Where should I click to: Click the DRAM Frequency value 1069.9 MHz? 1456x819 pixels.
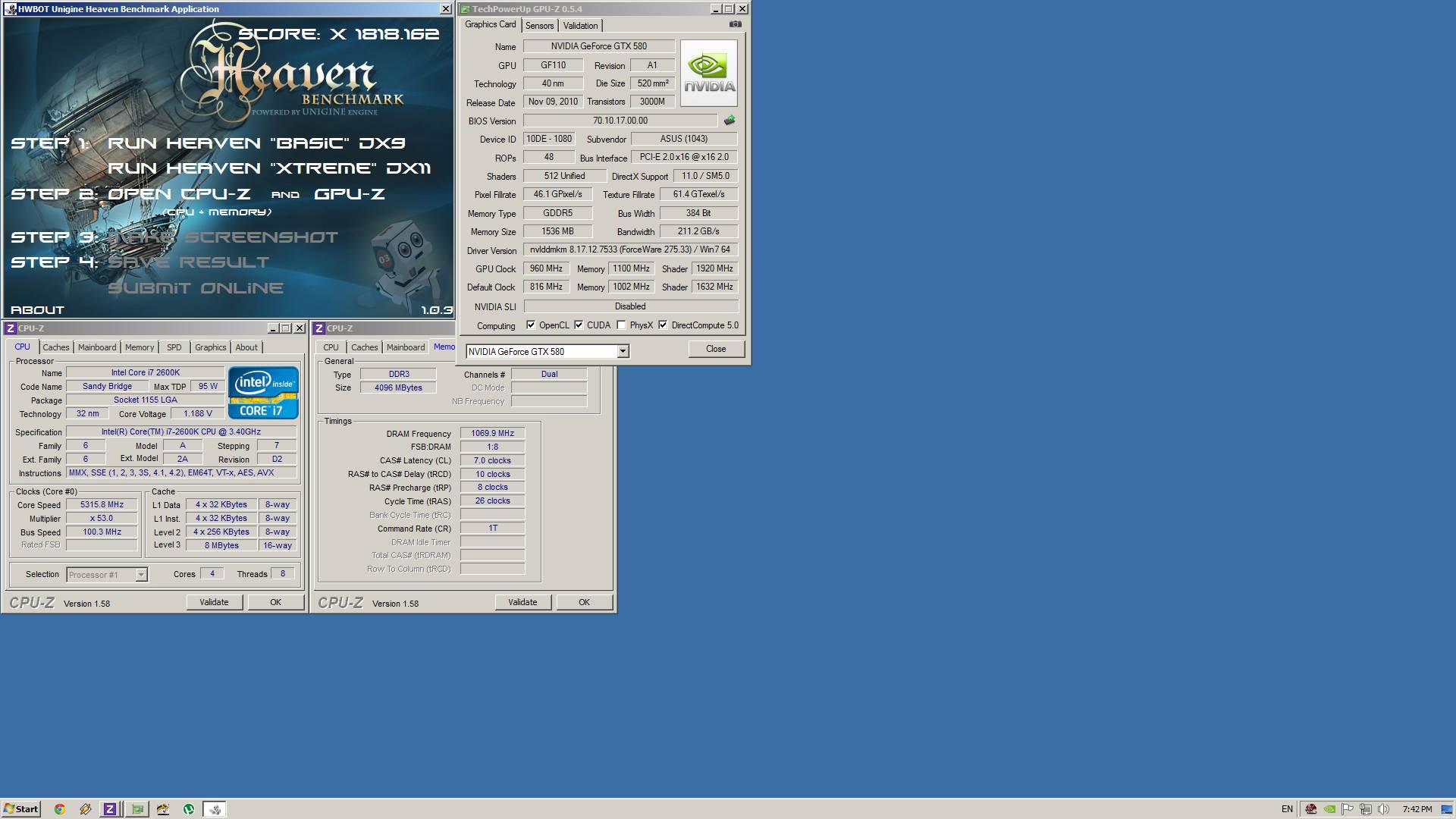click(x=492, y=434)
